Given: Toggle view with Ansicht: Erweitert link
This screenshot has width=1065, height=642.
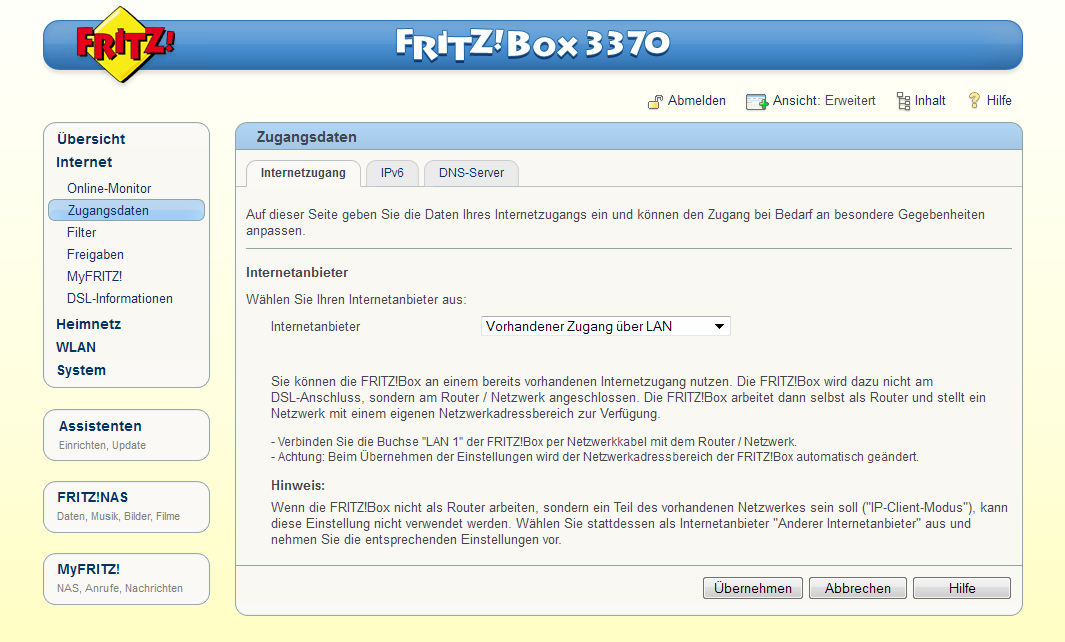Looking at the screenshot, I should coord(824,101).
